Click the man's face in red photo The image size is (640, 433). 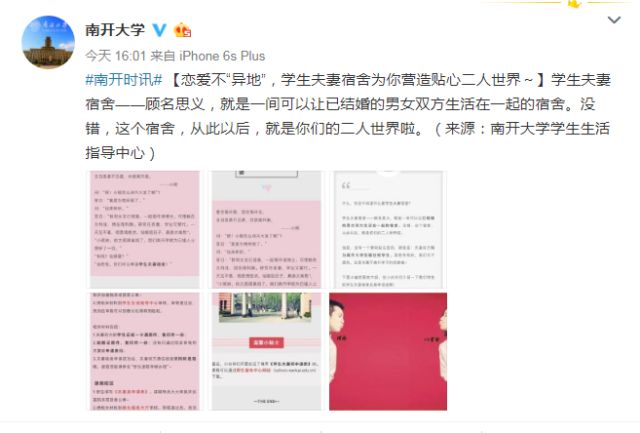pos(338,318)
